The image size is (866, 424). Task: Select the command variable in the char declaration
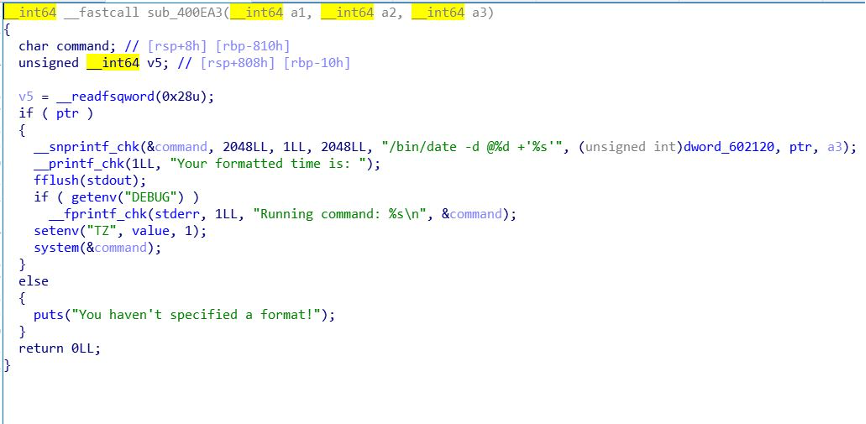pyautogui.click(x=83, y=46)
